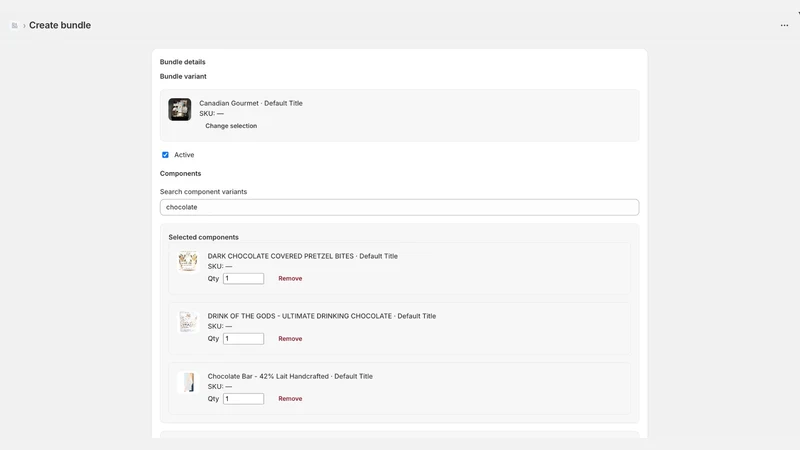Toggle the Active checkbox
The width and height of the screenshot is (800, 450).
click(165, 155)
